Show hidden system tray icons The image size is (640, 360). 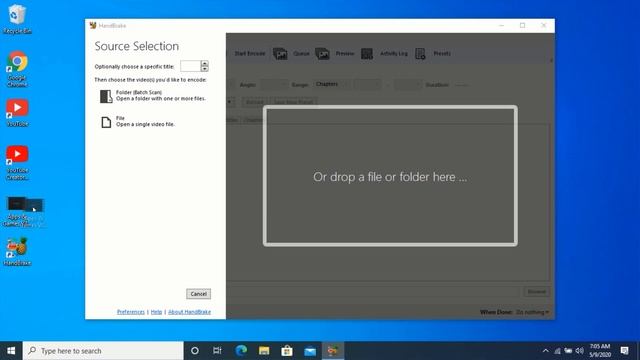point(546,351)
